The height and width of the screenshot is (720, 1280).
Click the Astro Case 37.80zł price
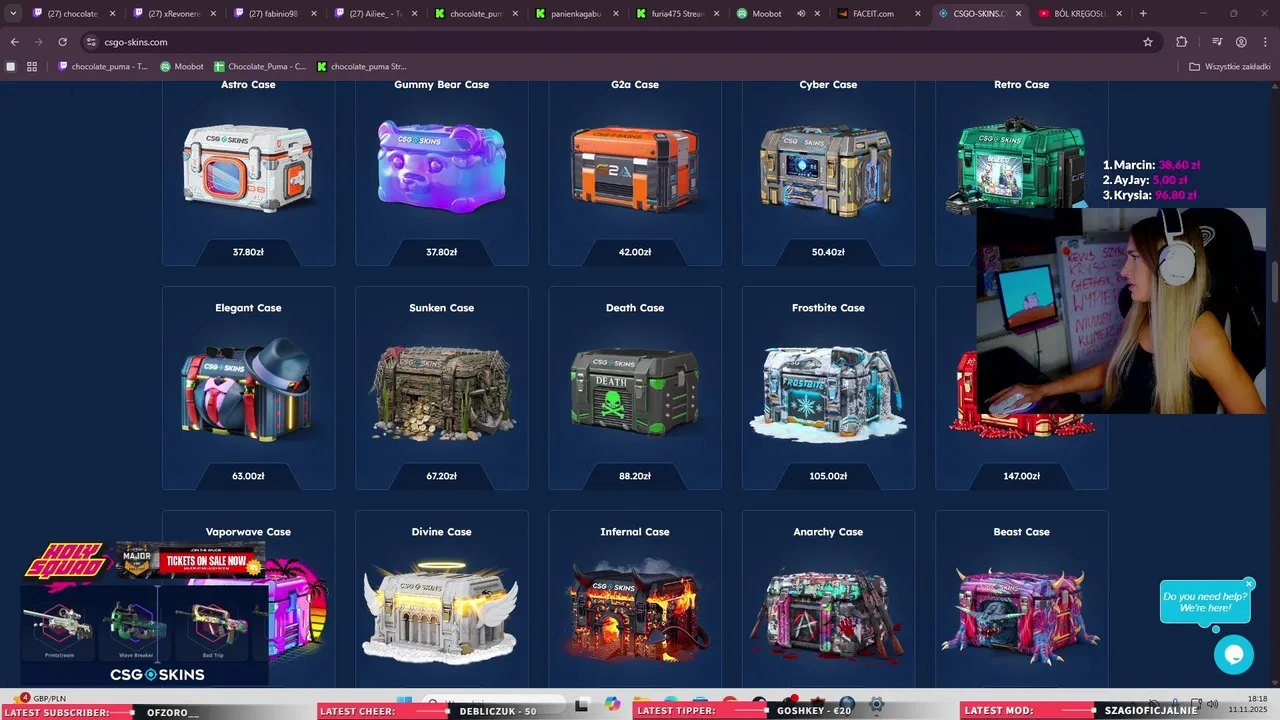coord(248,252)
